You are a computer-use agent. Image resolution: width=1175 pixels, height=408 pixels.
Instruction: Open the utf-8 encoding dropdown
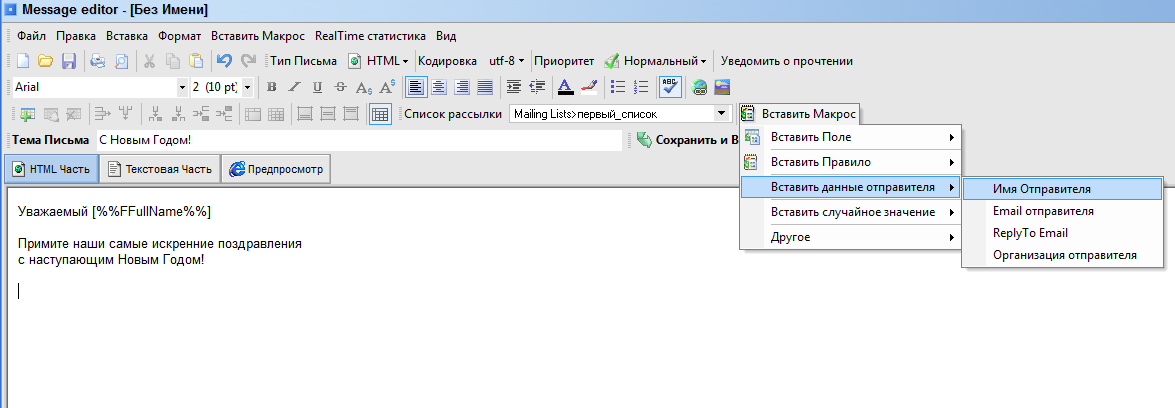[x=507, y=61]
